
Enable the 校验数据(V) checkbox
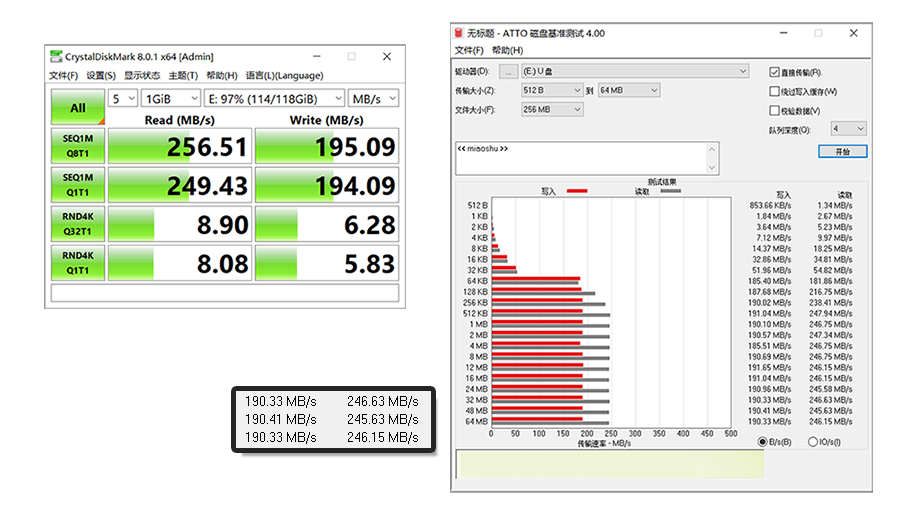click(x=775, y=110)
